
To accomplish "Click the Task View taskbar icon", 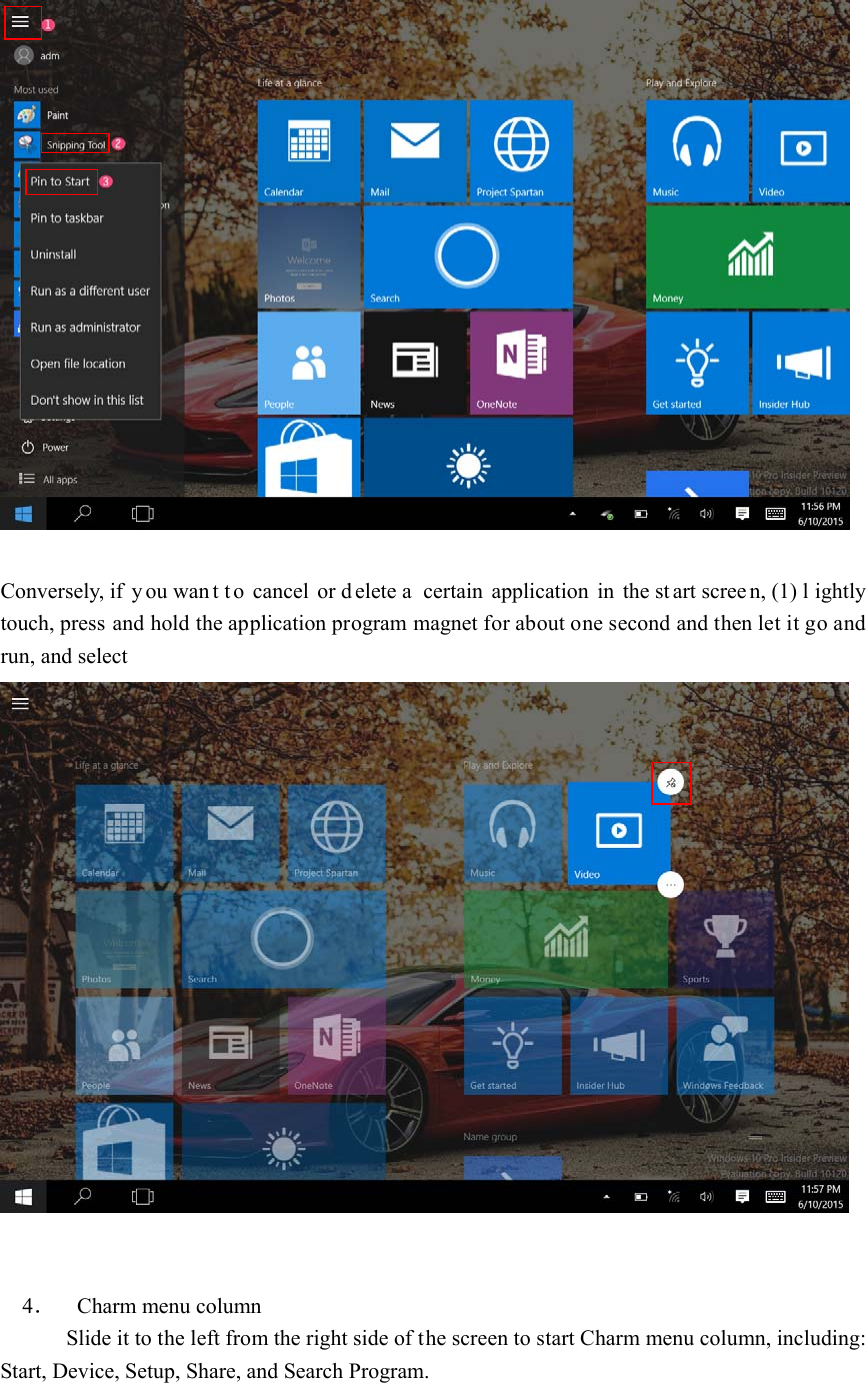I will coord(142,513).
